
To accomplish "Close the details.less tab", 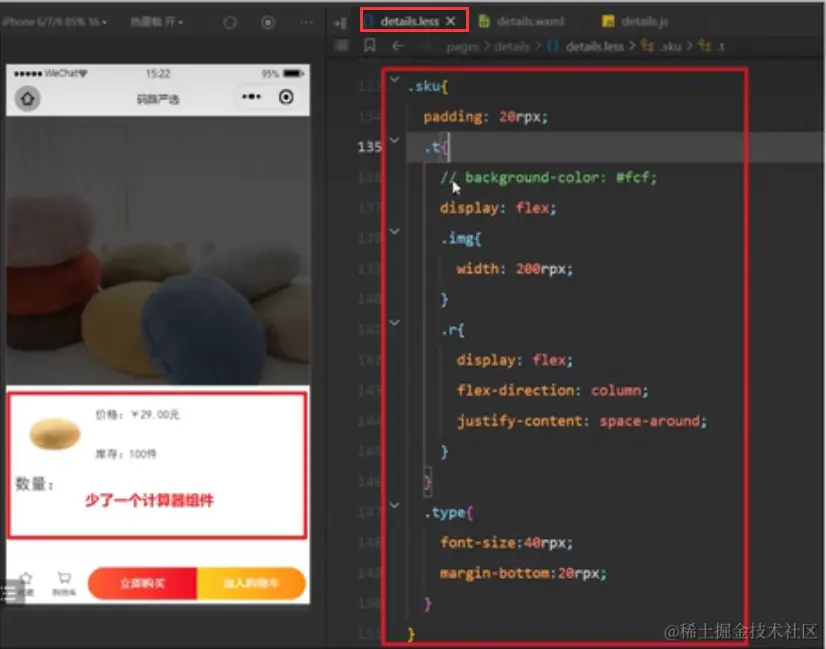I will click(x=451, y=21).
